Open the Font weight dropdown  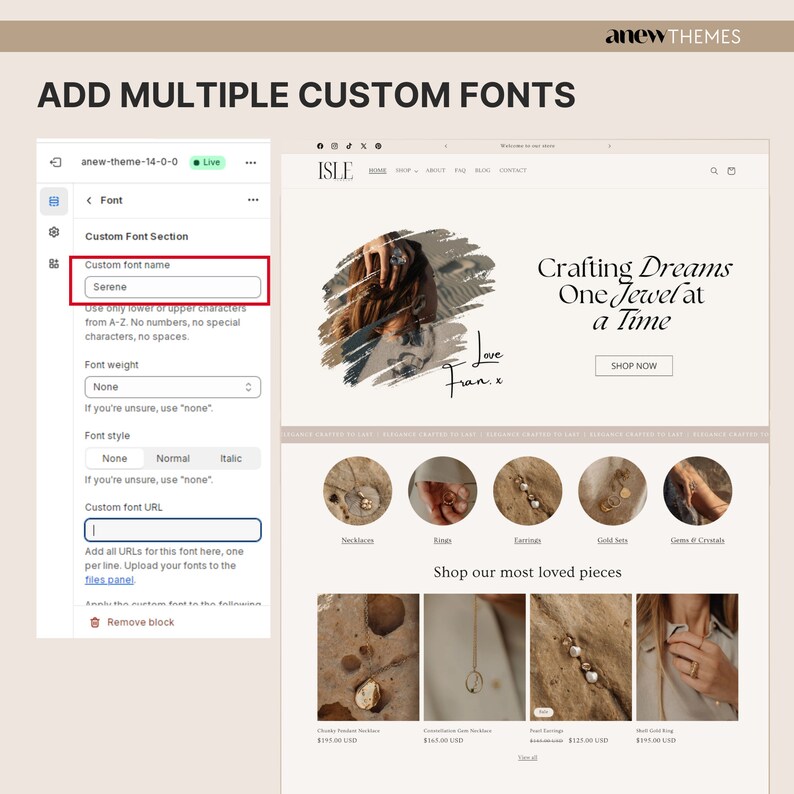(x=173, y=387)
